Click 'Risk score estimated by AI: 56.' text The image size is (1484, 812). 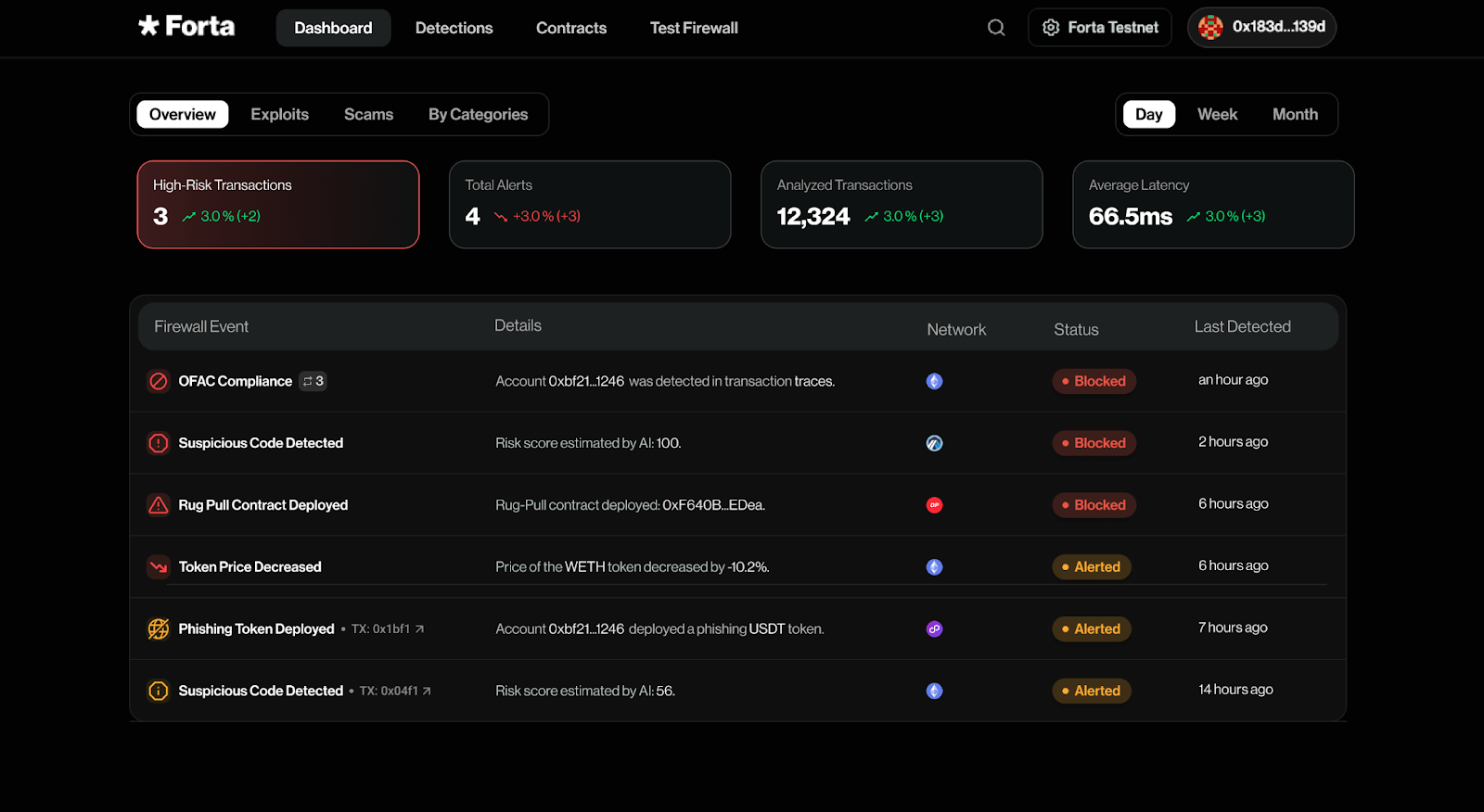coord(585,691)
